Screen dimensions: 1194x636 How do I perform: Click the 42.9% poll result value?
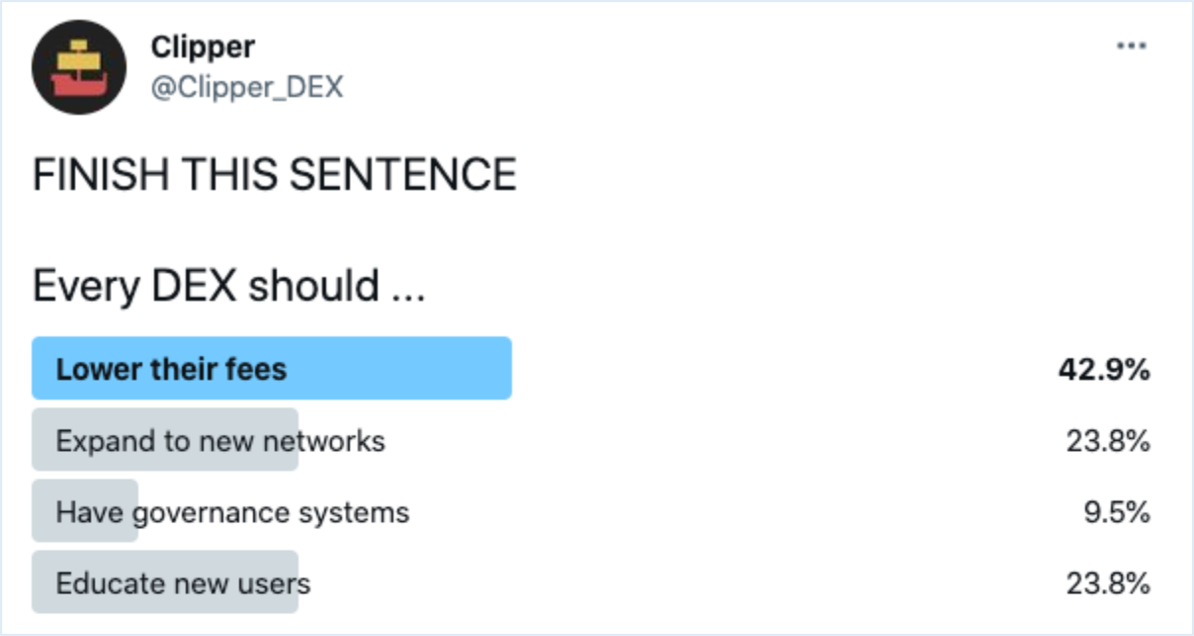[1104, 370]
